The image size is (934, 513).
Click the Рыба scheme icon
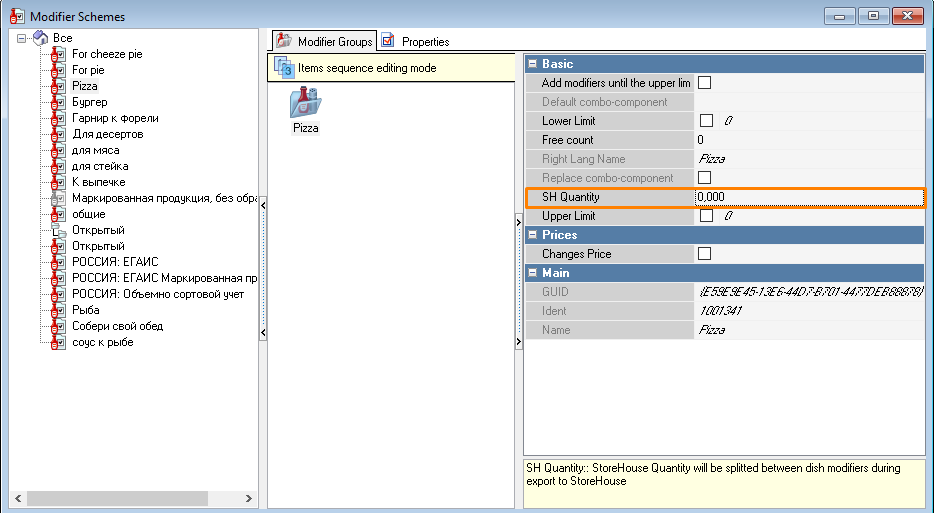58,310
